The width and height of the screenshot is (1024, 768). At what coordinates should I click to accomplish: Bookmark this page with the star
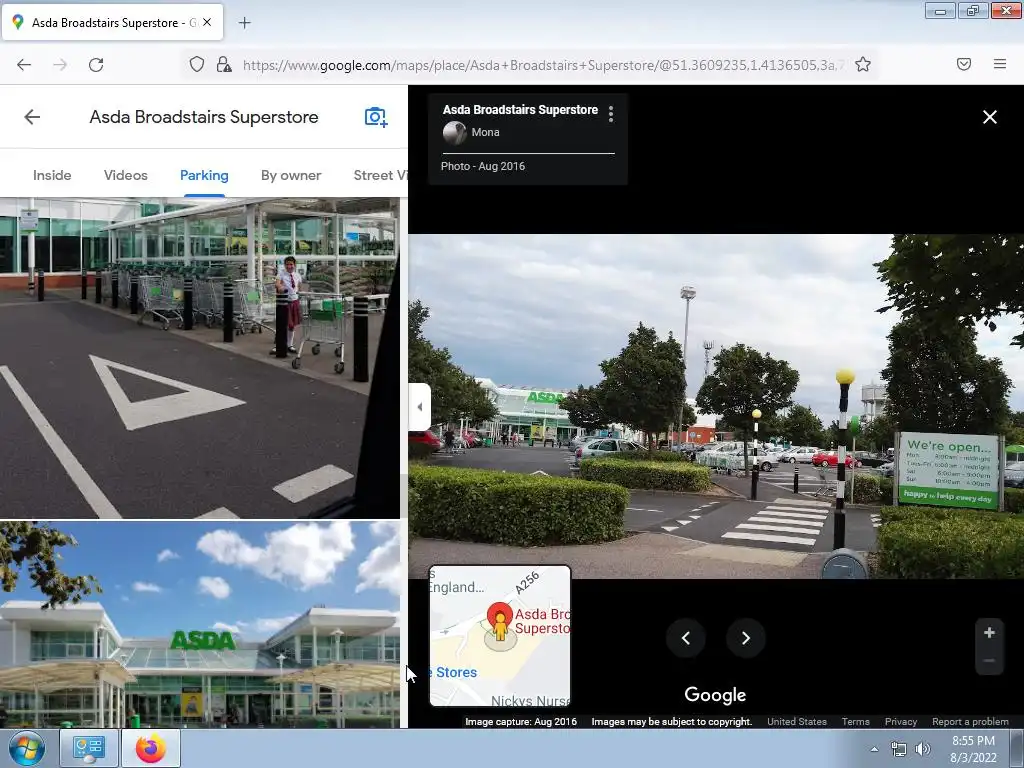click(x=863, y=65)
